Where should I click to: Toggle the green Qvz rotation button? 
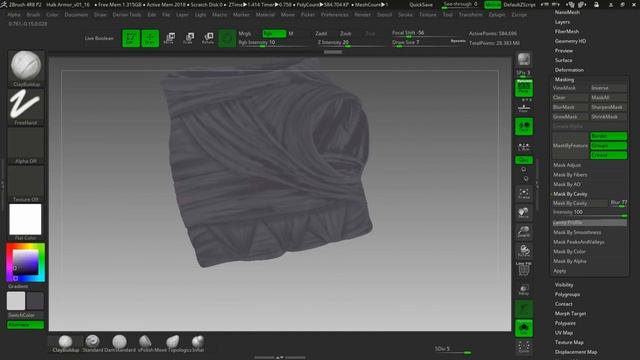coord(524,160)
